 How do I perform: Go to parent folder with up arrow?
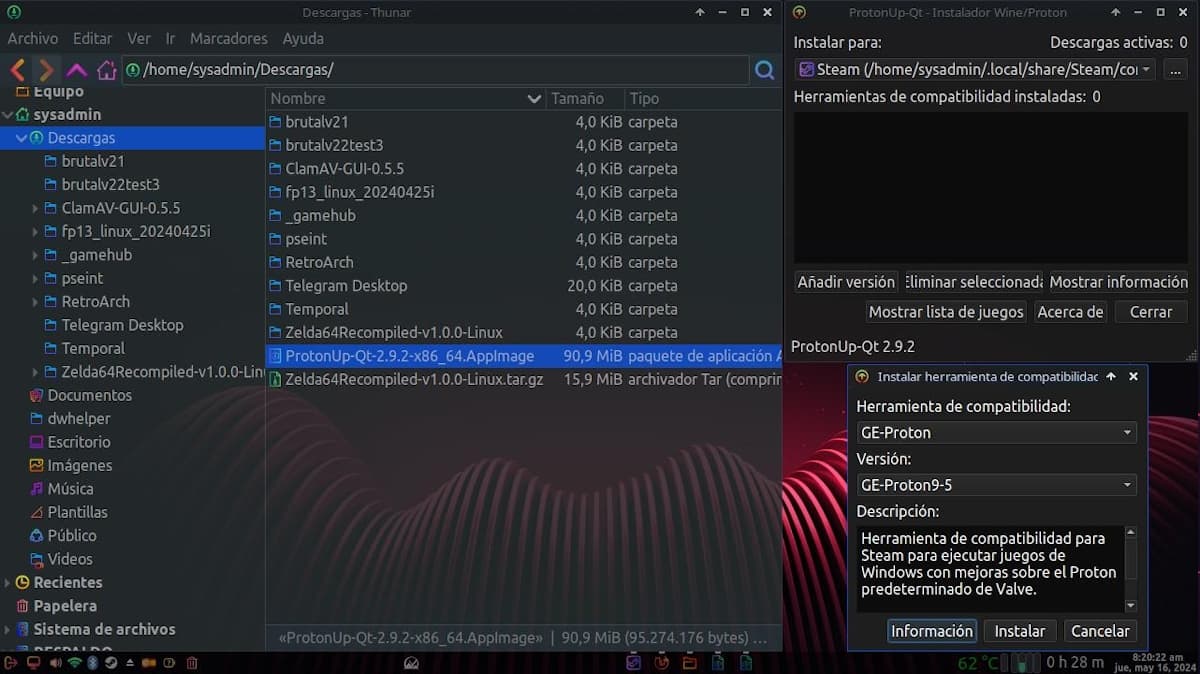(x=76, y=70)
